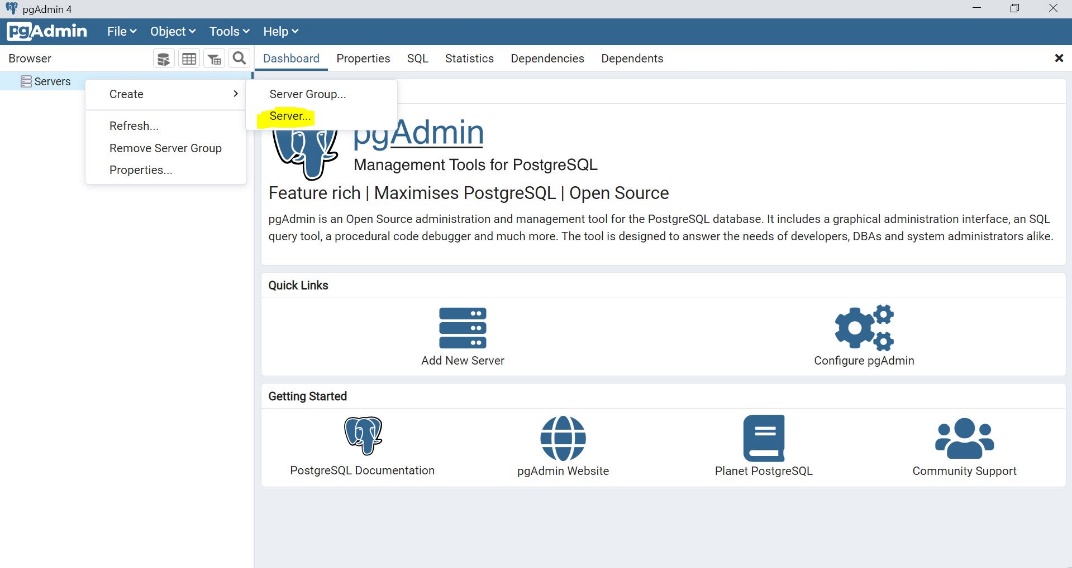Select Server... in the Create submenu

tap(321, 116)
